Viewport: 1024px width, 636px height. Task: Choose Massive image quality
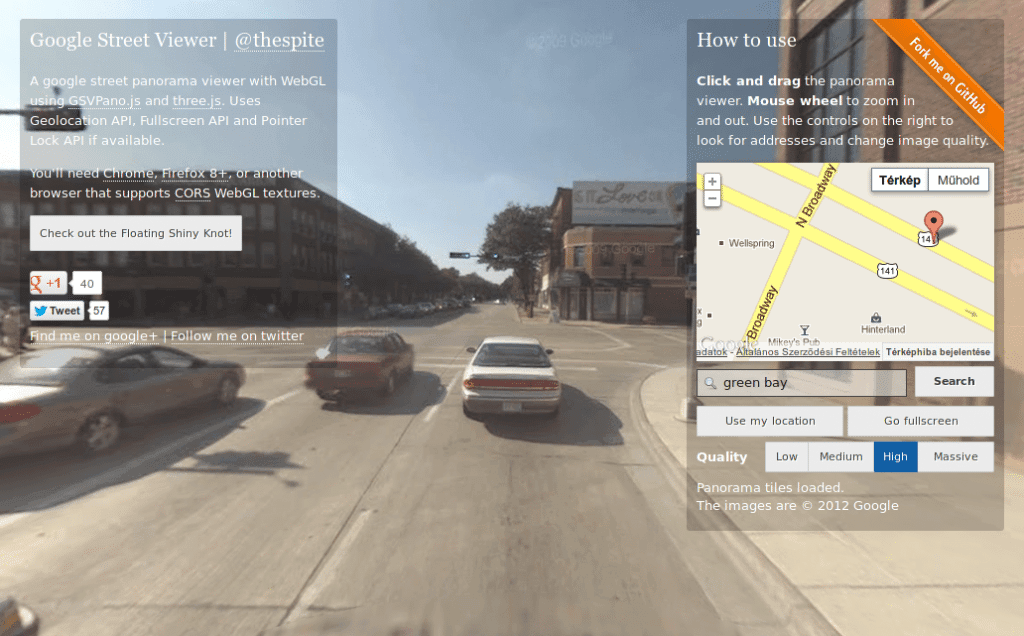click(955, 457)
